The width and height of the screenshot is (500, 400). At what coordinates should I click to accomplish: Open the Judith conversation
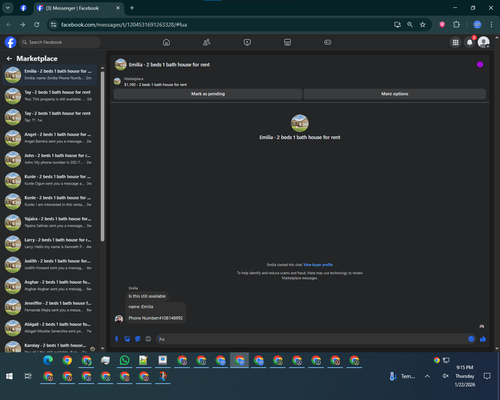(x=50, y=264)
